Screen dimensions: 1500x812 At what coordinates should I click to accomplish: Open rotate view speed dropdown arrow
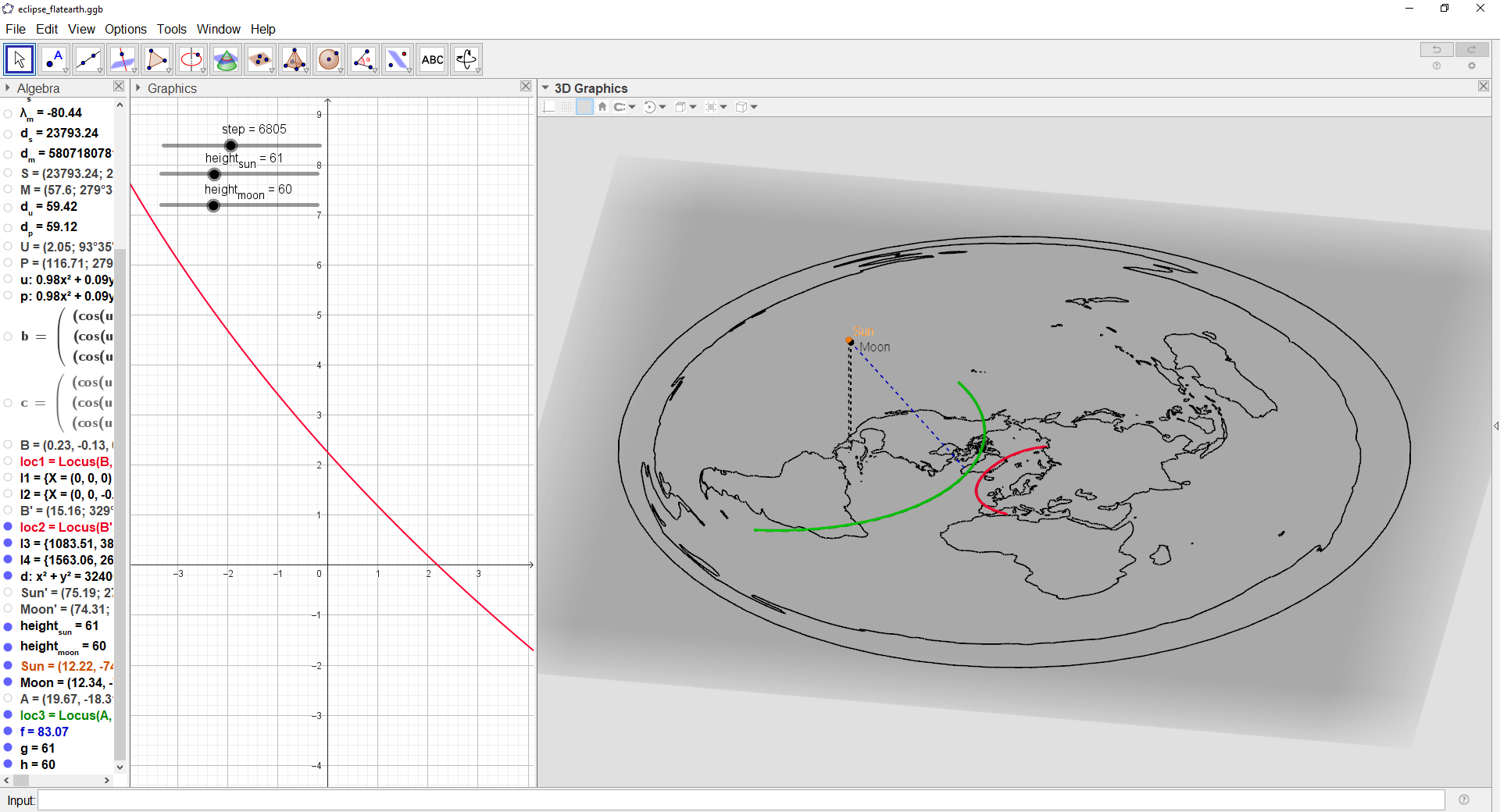[662, 107]
